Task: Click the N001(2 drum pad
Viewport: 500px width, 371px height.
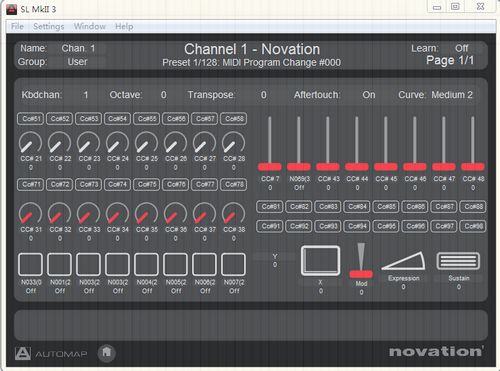Action: click(60, 264)
